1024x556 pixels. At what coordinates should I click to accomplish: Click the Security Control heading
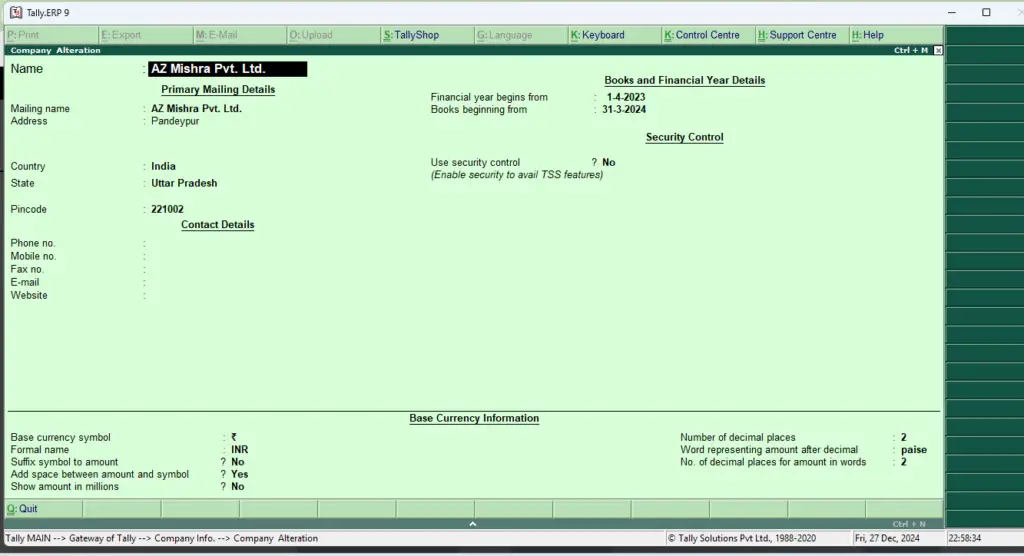(684, 138)
